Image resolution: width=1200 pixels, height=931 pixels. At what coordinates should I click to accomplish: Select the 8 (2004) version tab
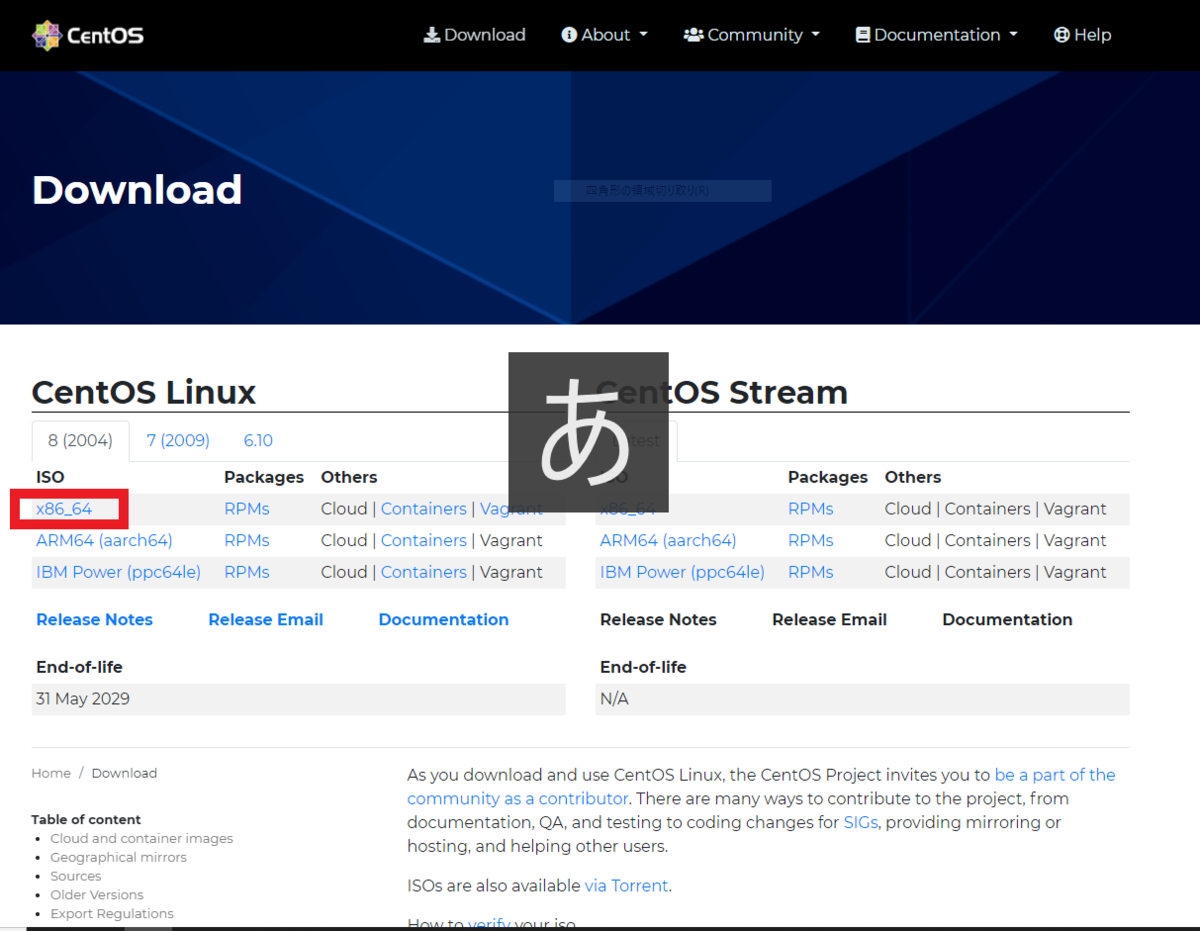[80, 441]
